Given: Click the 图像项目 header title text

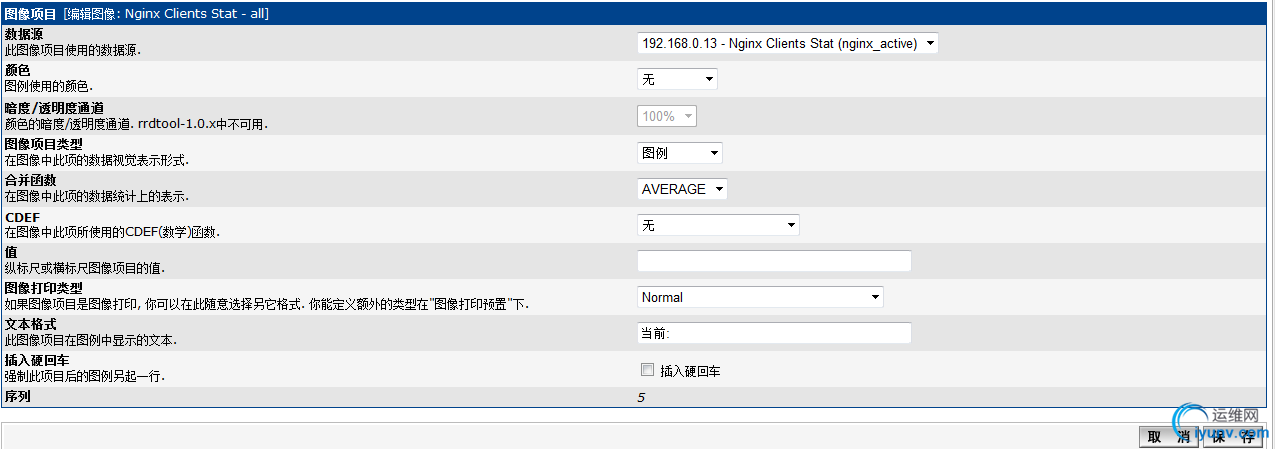Looking at the screenshot, I should coord(31,14).
